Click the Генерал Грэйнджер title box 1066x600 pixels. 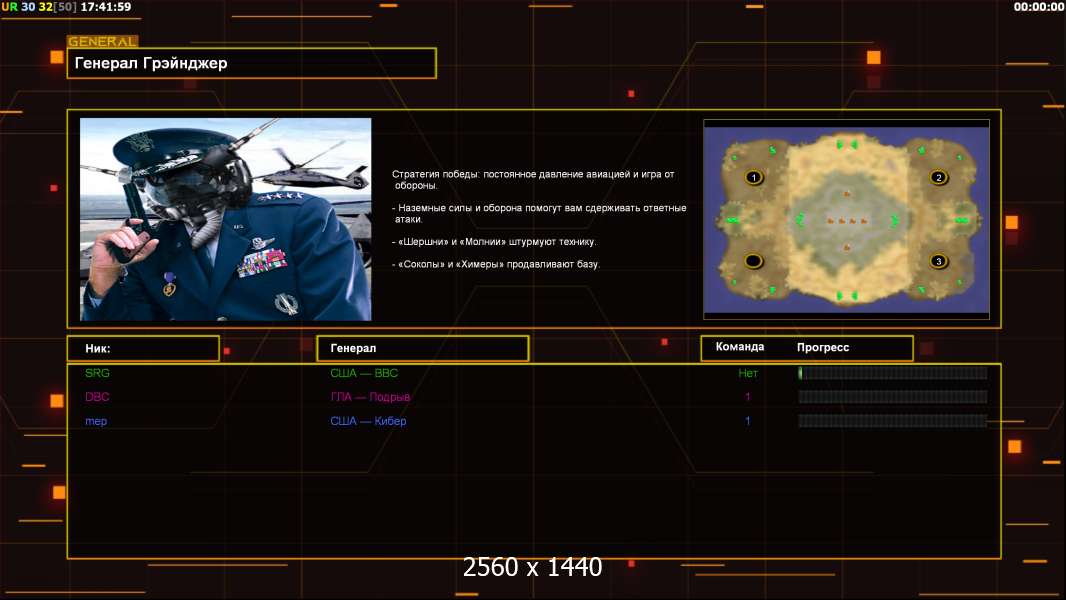pyautogui.click(x=252, y=63)
